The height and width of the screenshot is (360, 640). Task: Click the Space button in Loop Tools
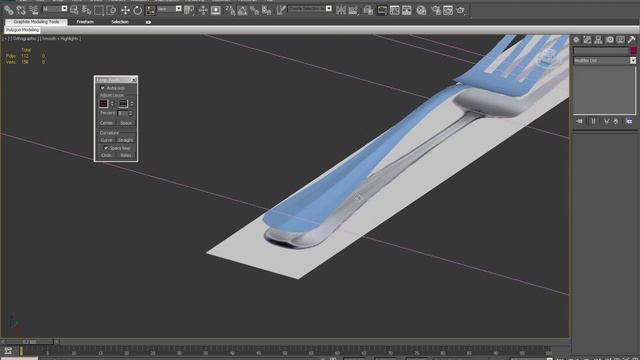tap(126, 123)
